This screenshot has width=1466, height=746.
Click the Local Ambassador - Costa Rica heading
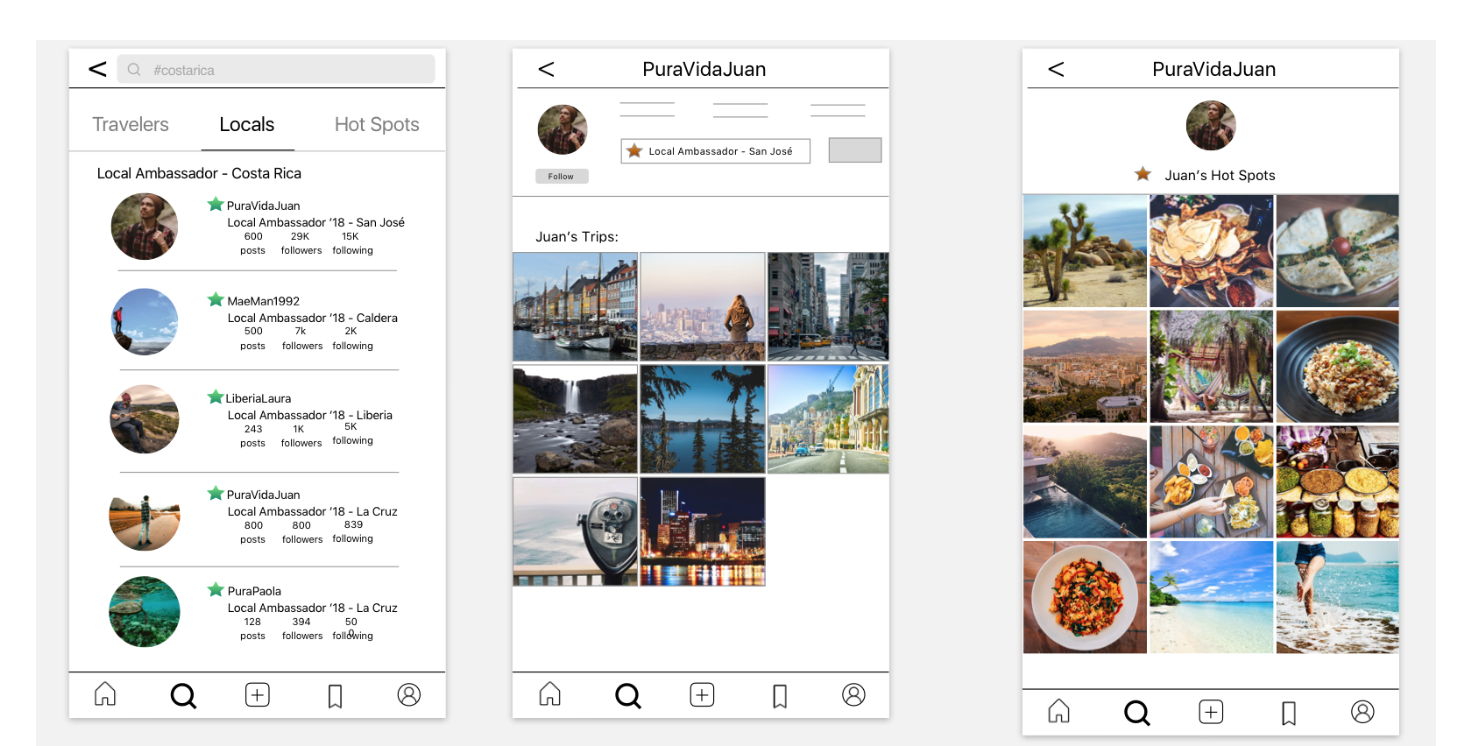pos(199,173)
